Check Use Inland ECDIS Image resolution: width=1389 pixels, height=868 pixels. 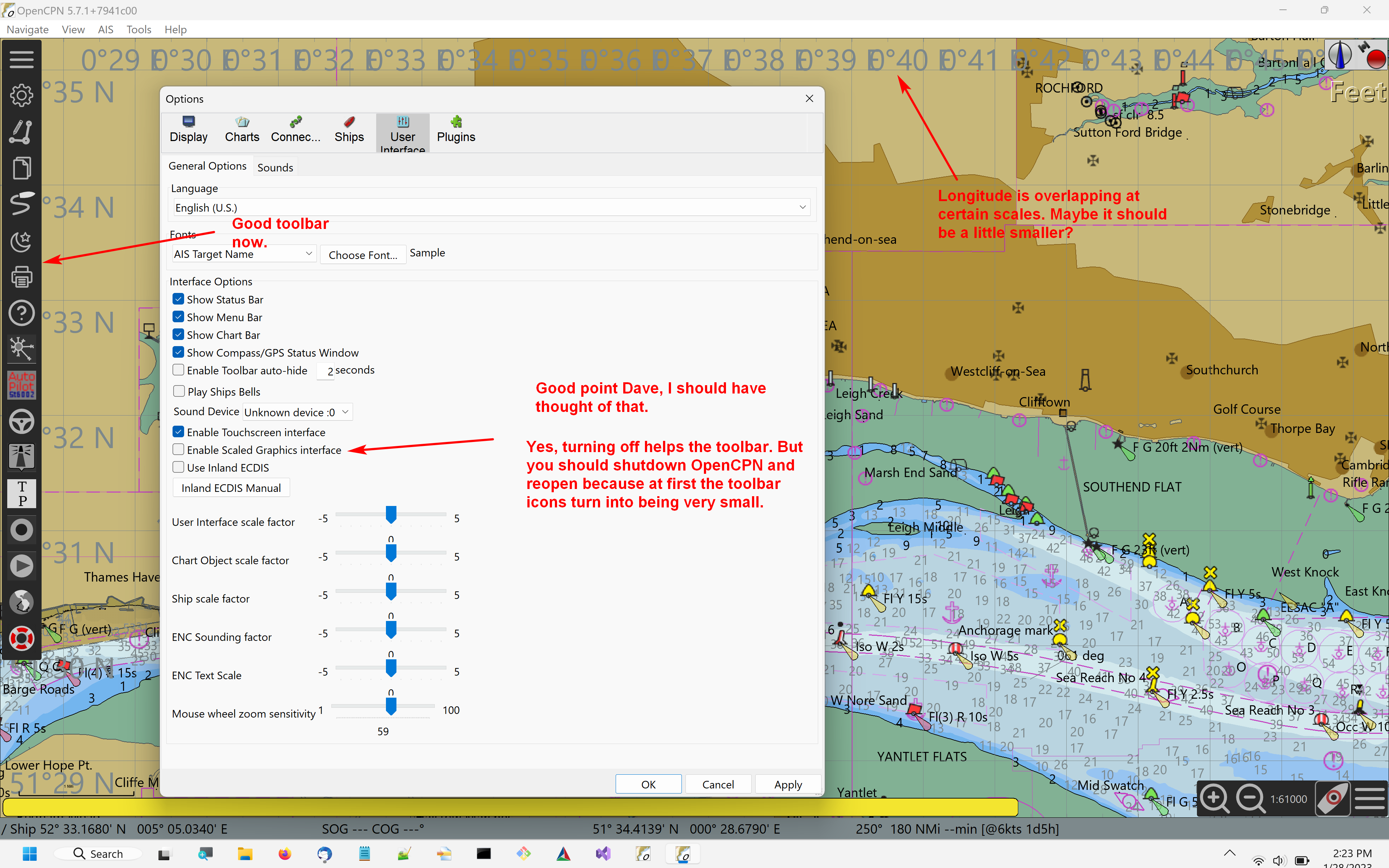[x=178, y=467]
